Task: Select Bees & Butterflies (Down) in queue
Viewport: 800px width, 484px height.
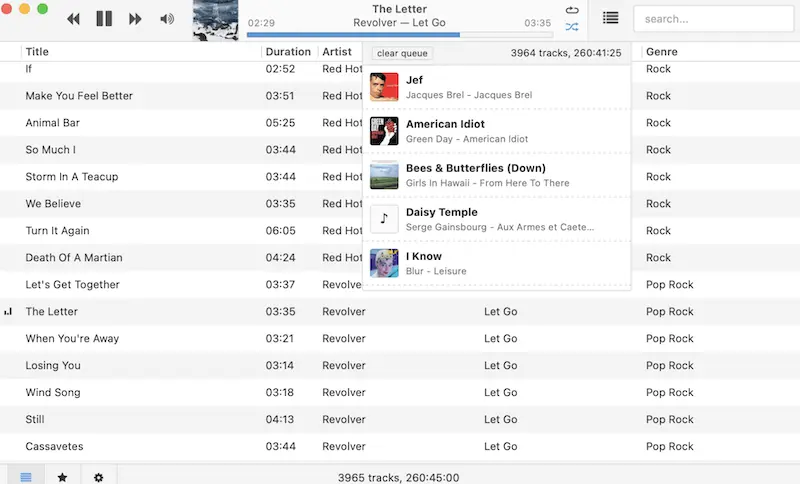Action: [496, 175]
